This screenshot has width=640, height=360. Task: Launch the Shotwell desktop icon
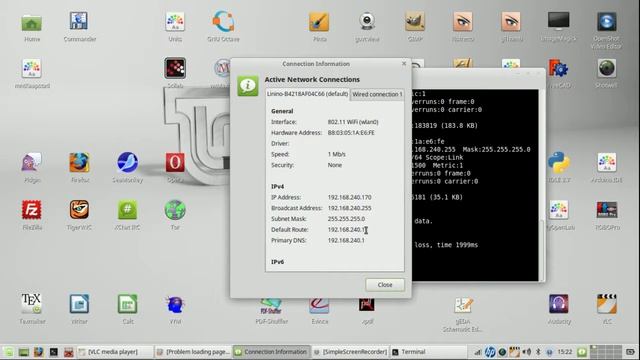click(x=607, y=68)
